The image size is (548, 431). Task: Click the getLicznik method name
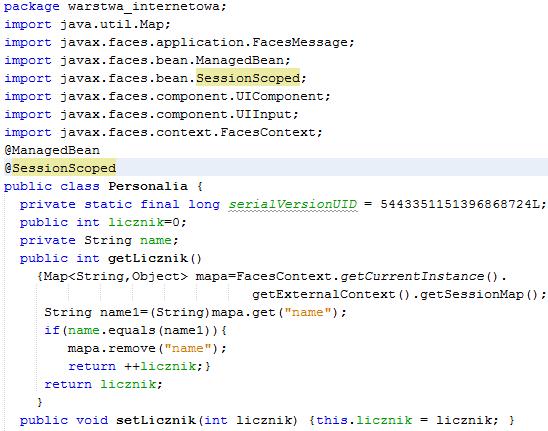[x=148, y=259]
